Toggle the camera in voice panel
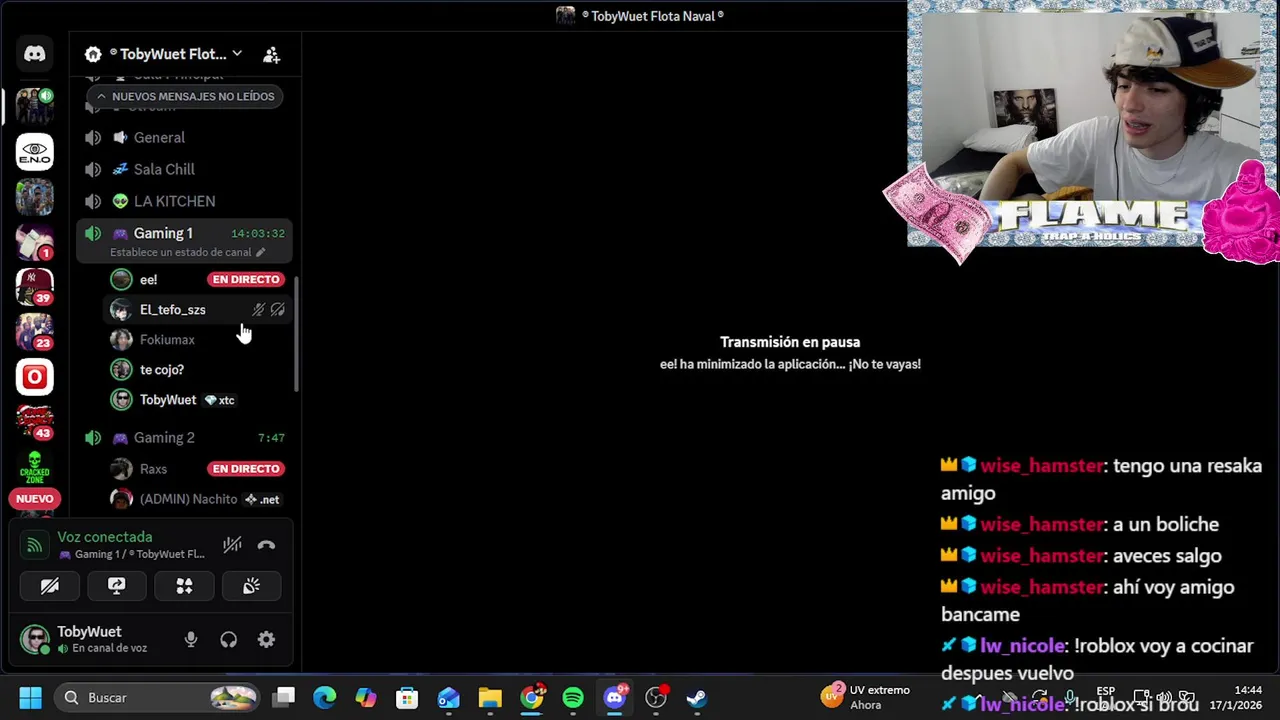The image size is (1280, 720). coord(50,586)
